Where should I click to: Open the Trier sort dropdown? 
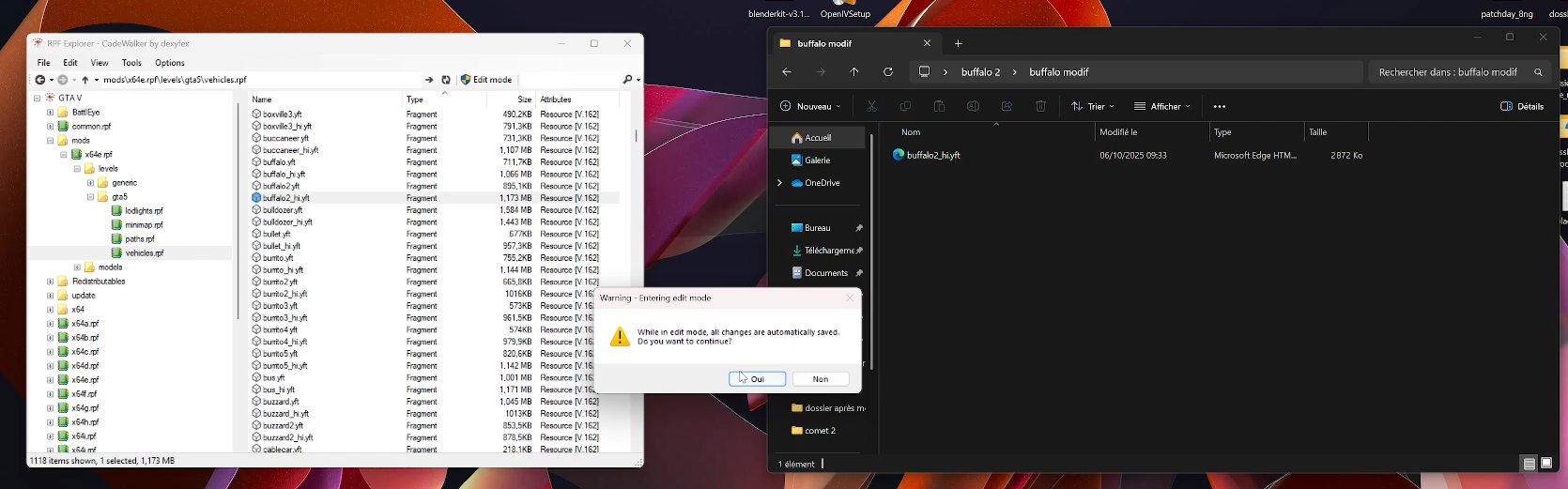(1093, 106)
